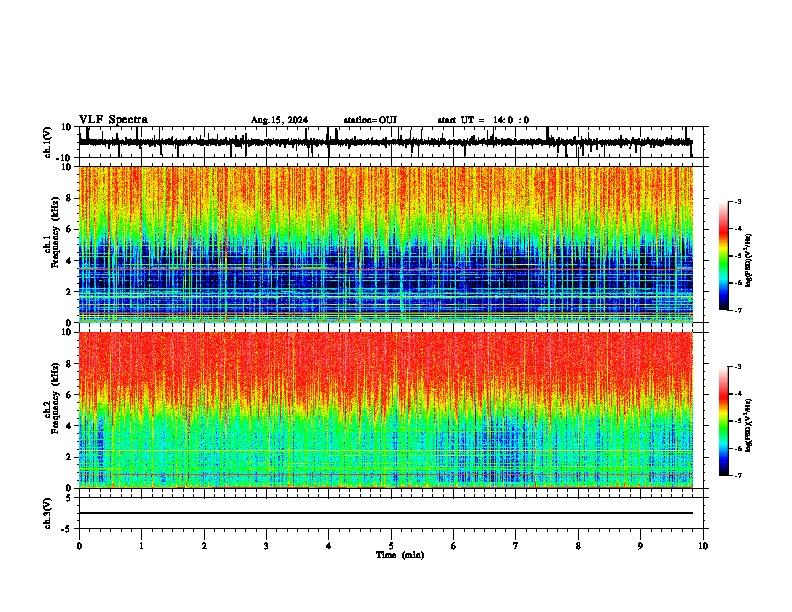Click the "ch.1(V)" axis label

pos(48,142)
